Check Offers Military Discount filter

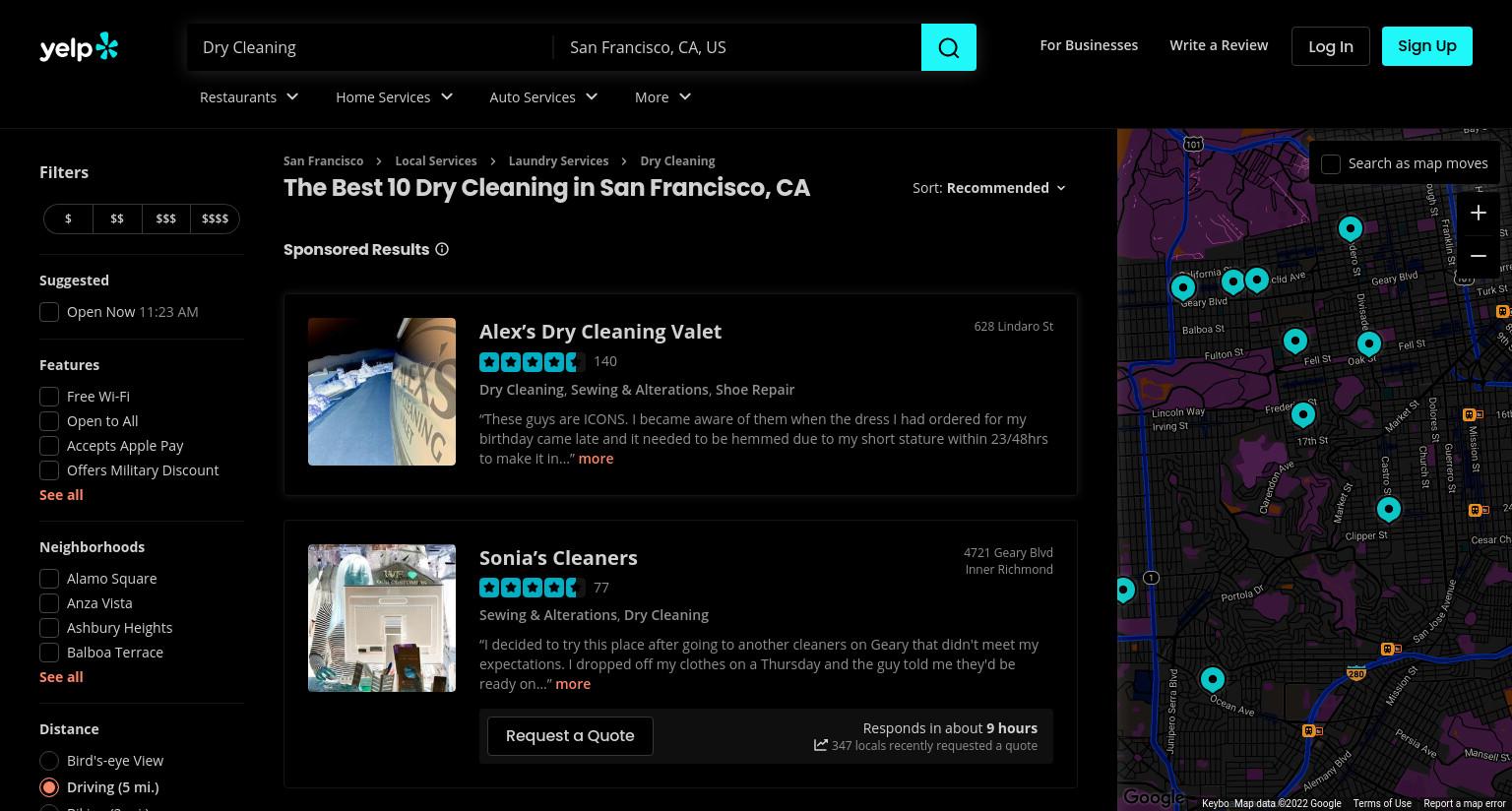click(x=49, y=470)
